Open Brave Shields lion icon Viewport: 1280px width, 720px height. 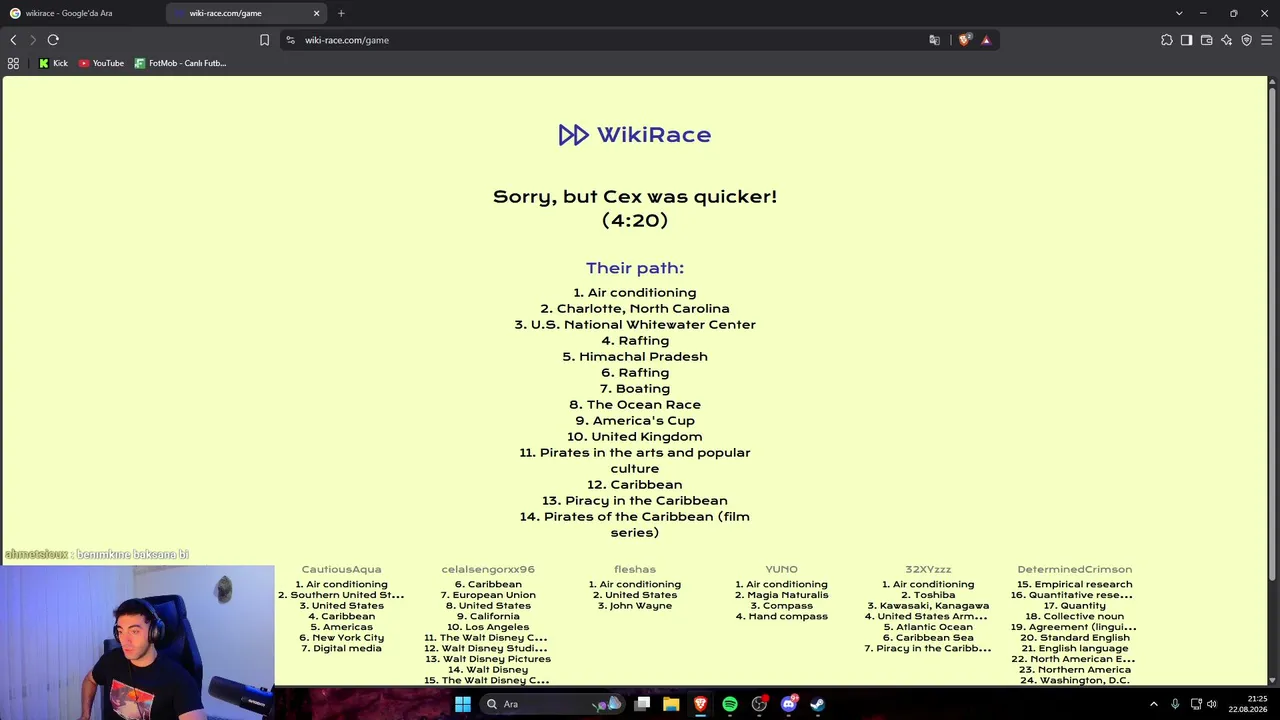tap(964, 40)
